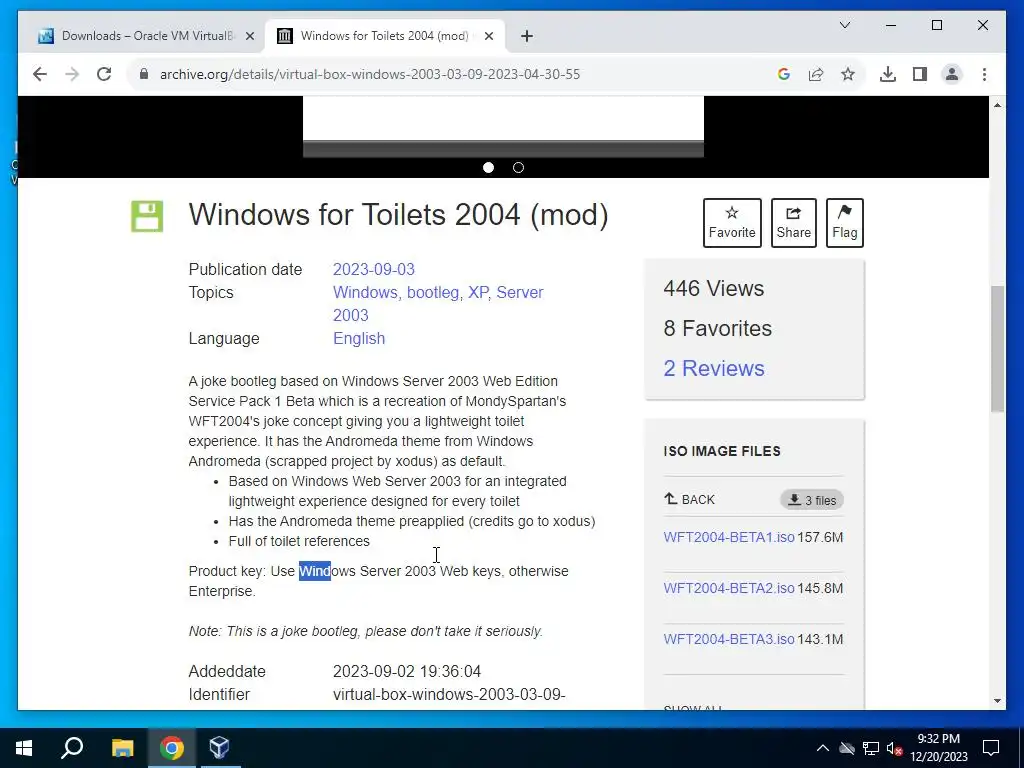This screenshot has height=768, width=1024.
Task: Download WFT2004-BETA3.iso
Action: [x=729, y=639]
